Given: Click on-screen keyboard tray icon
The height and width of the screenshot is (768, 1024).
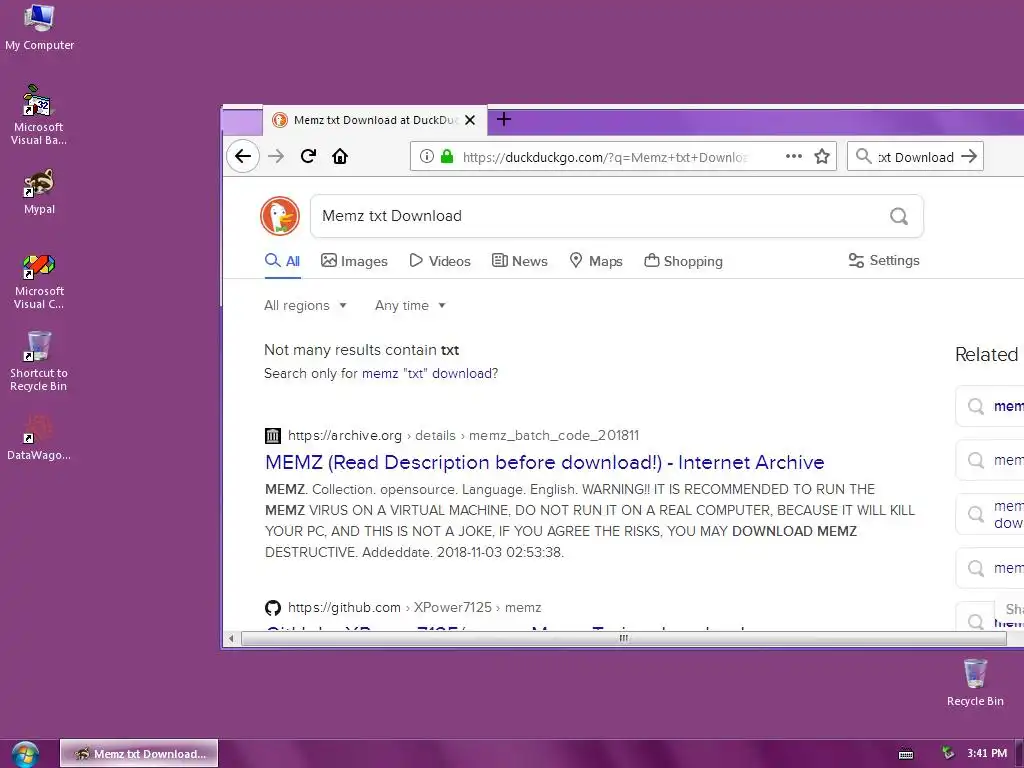Looking at the screenshot, I should (x=906, y=754).
